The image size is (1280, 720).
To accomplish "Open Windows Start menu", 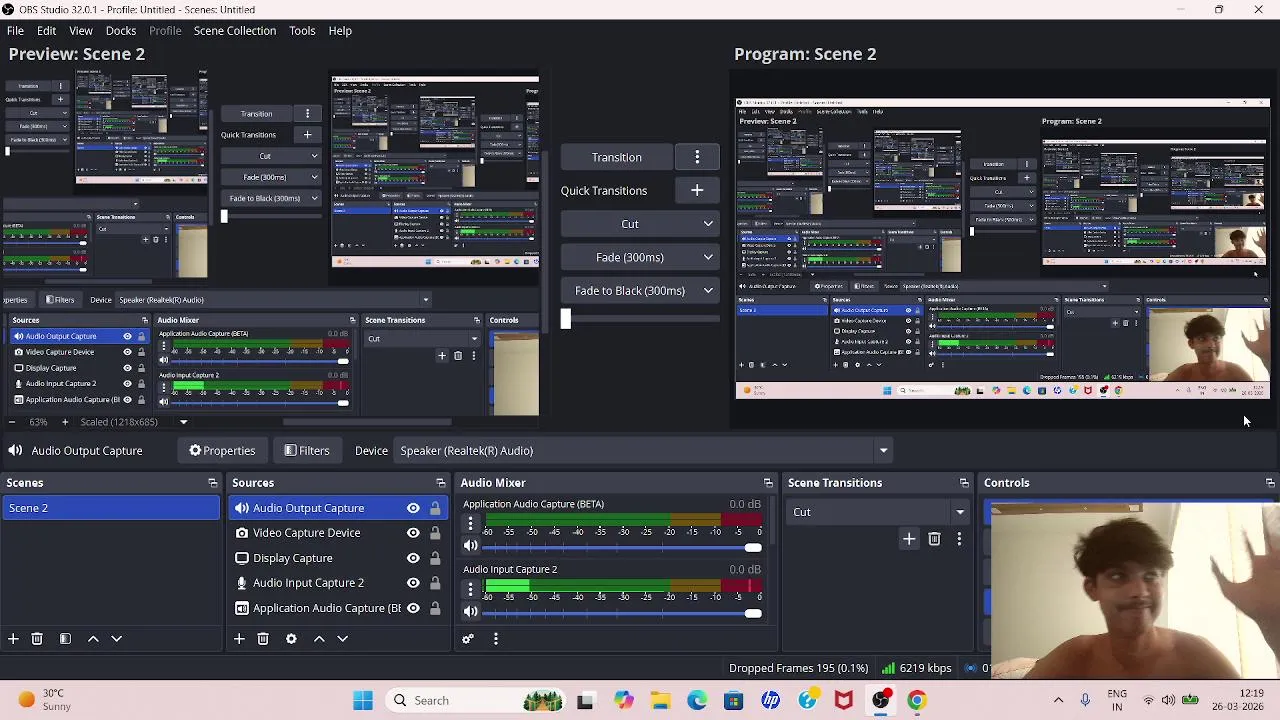I will (x=363, y=701).
